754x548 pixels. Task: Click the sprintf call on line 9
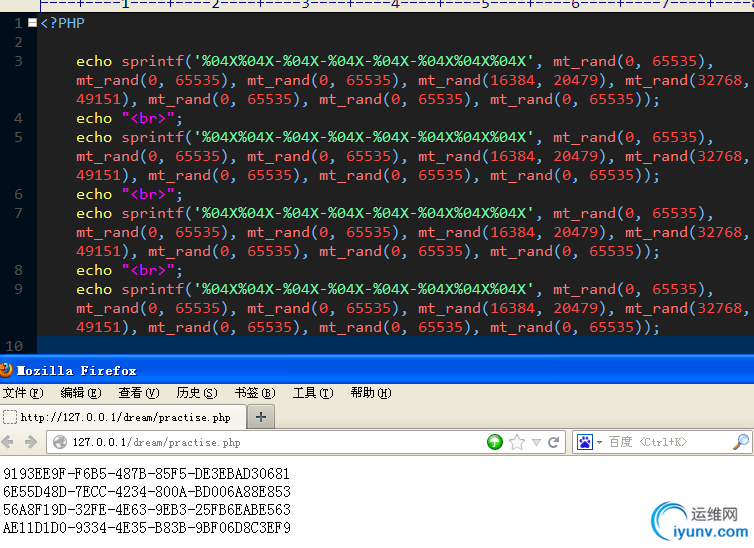coord(412,308)
